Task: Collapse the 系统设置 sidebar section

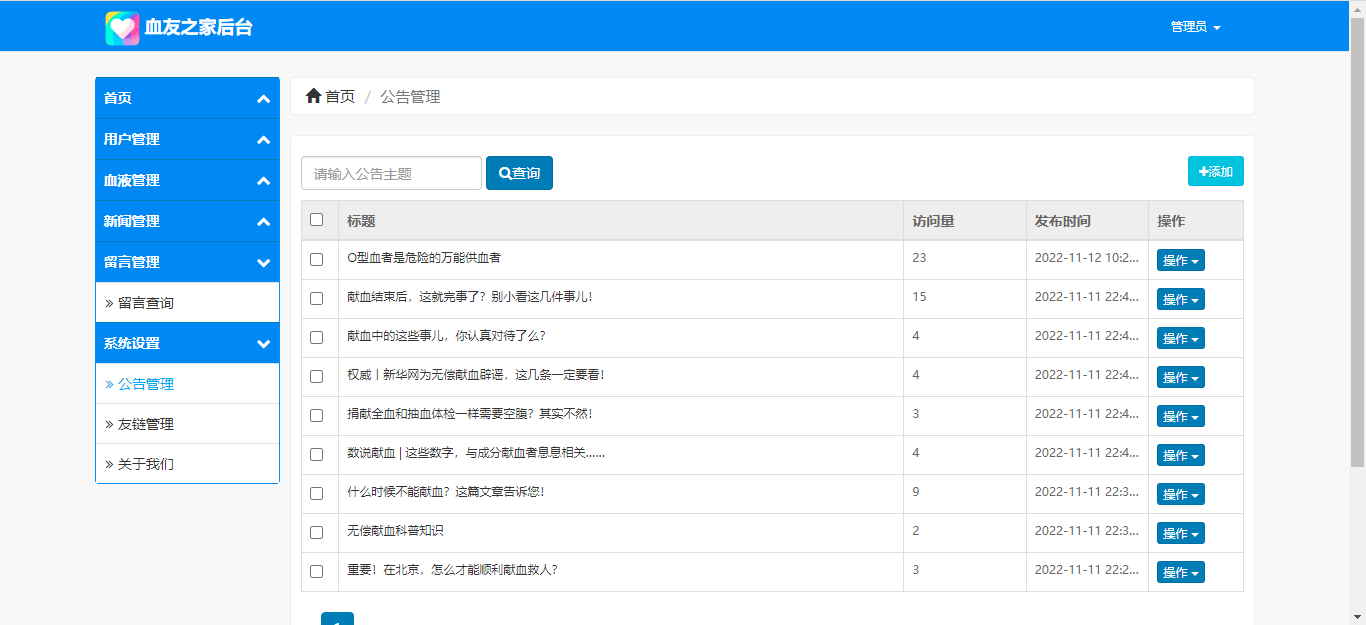Action: pyautogui.click(x=187, y=343)
